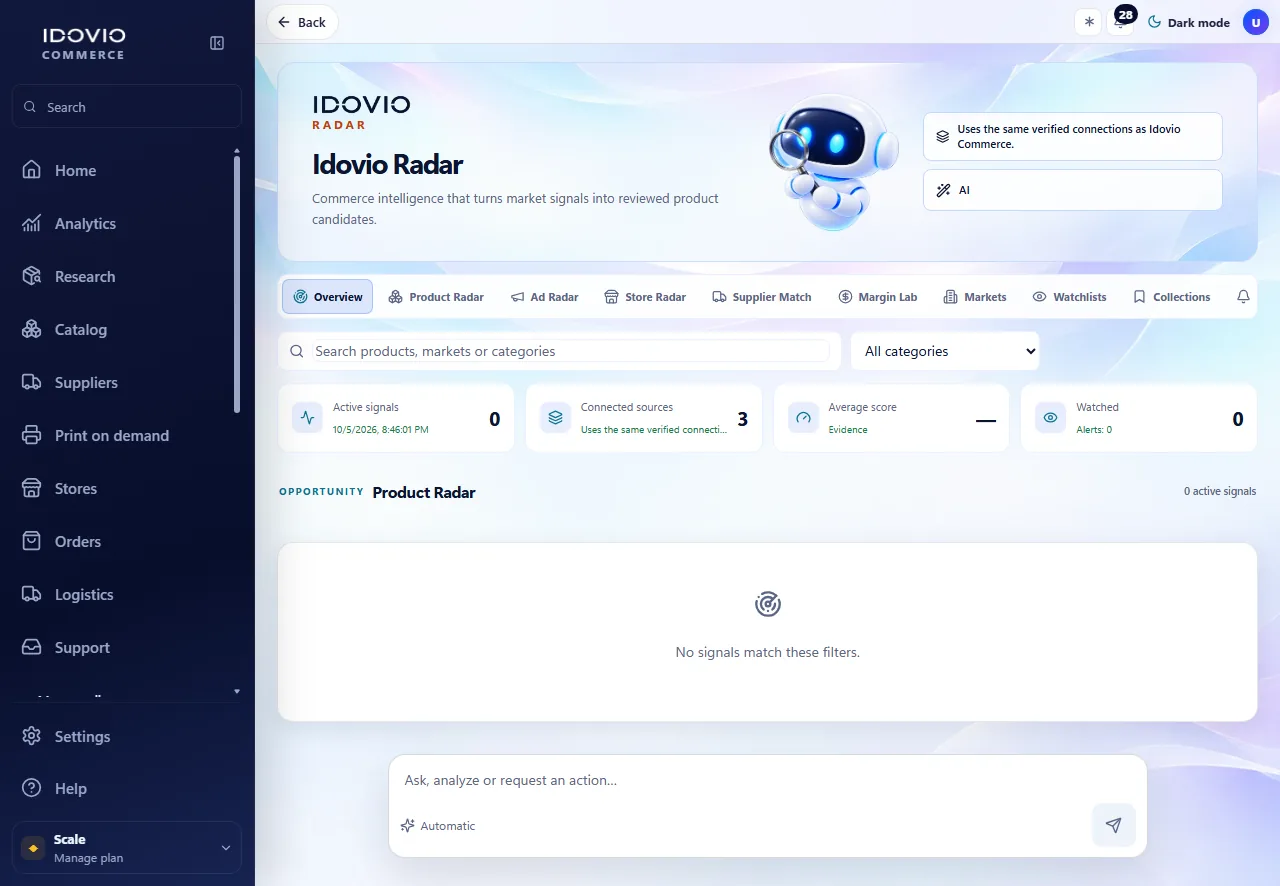Click the AI button in banner
1280x886 pixels.
[1072, 190]
